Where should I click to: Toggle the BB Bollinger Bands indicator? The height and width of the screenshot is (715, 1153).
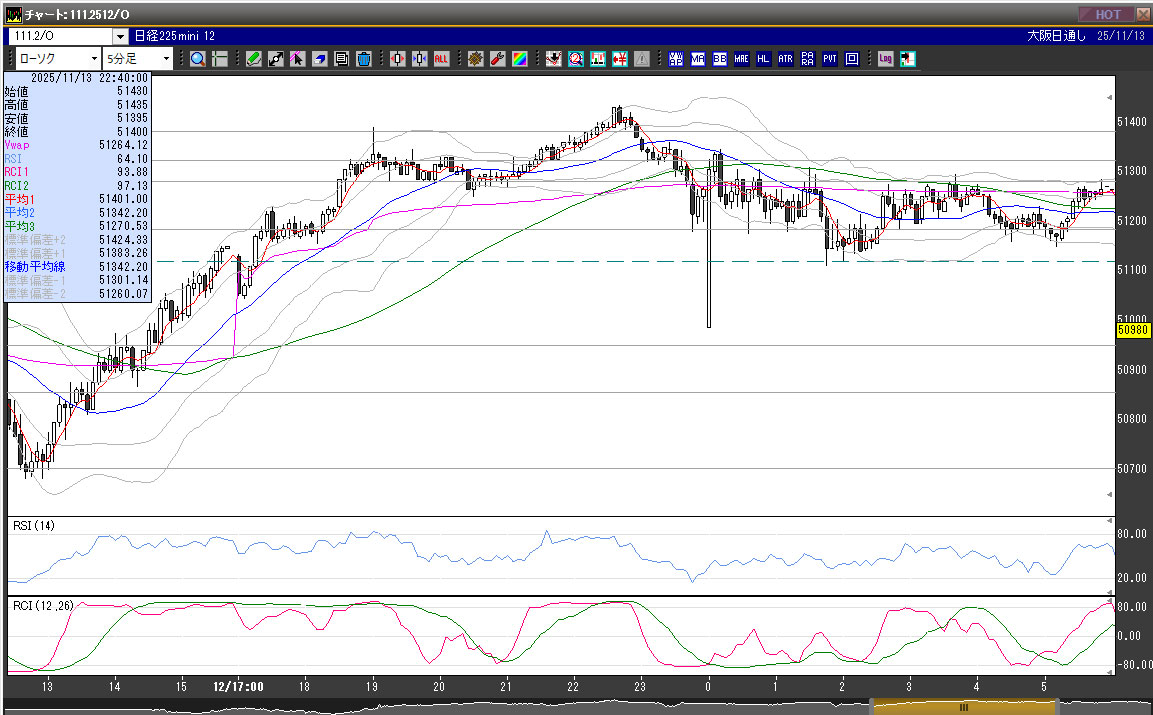click(720, 59)
